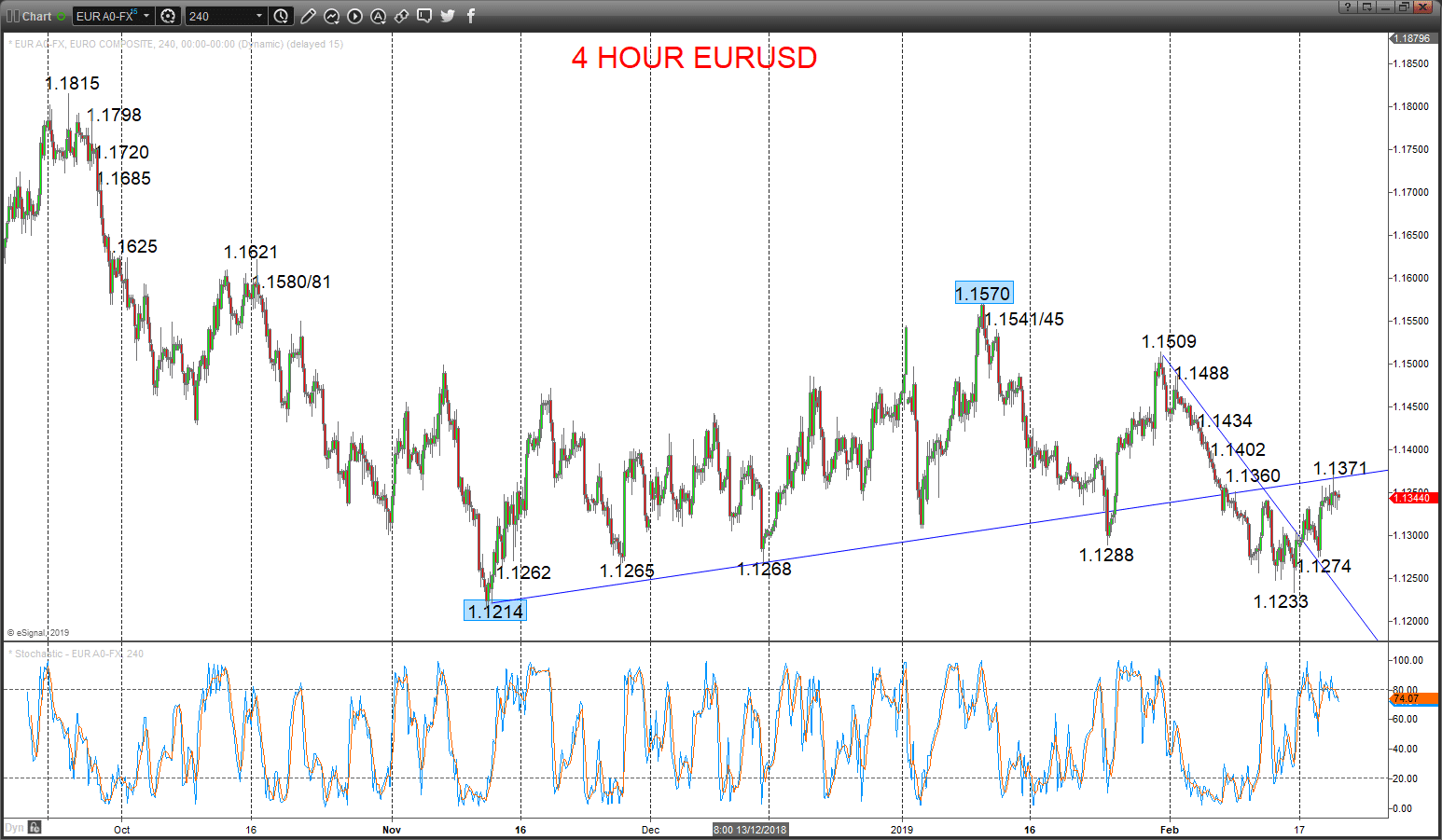This screenshot has width=1442, height=840.
Task: Click the 1.1815 high annotation
Action: click(x=73, y=83)
